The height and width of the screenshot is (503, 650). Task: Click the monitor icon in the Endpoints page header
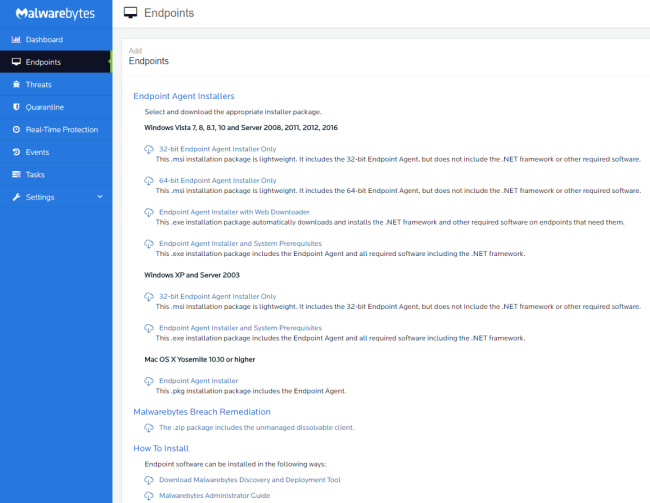point(130,13)
